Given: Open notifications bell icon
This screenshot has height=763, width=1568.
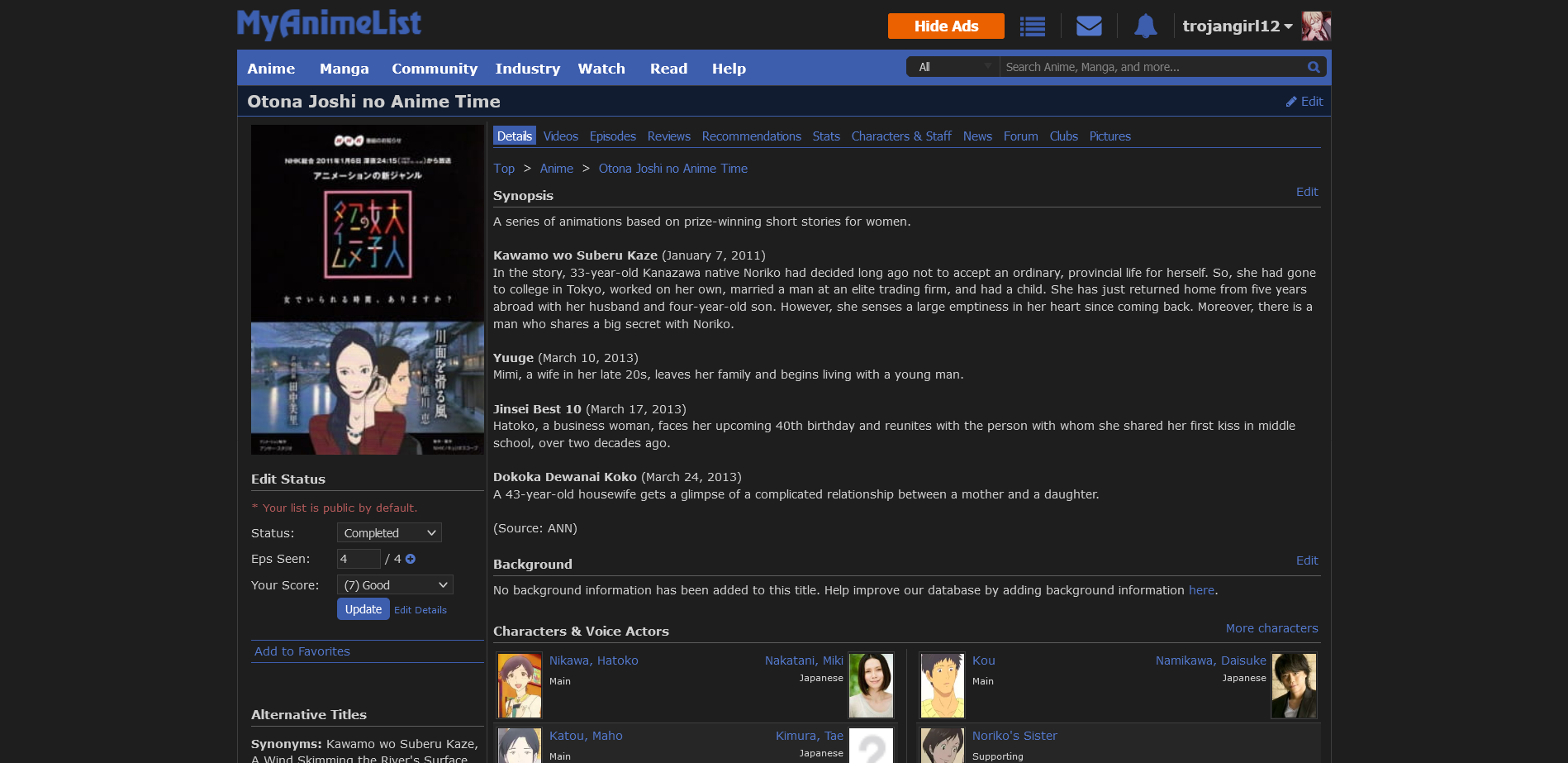Looking at the screenshot, I should click(1145, 26).
